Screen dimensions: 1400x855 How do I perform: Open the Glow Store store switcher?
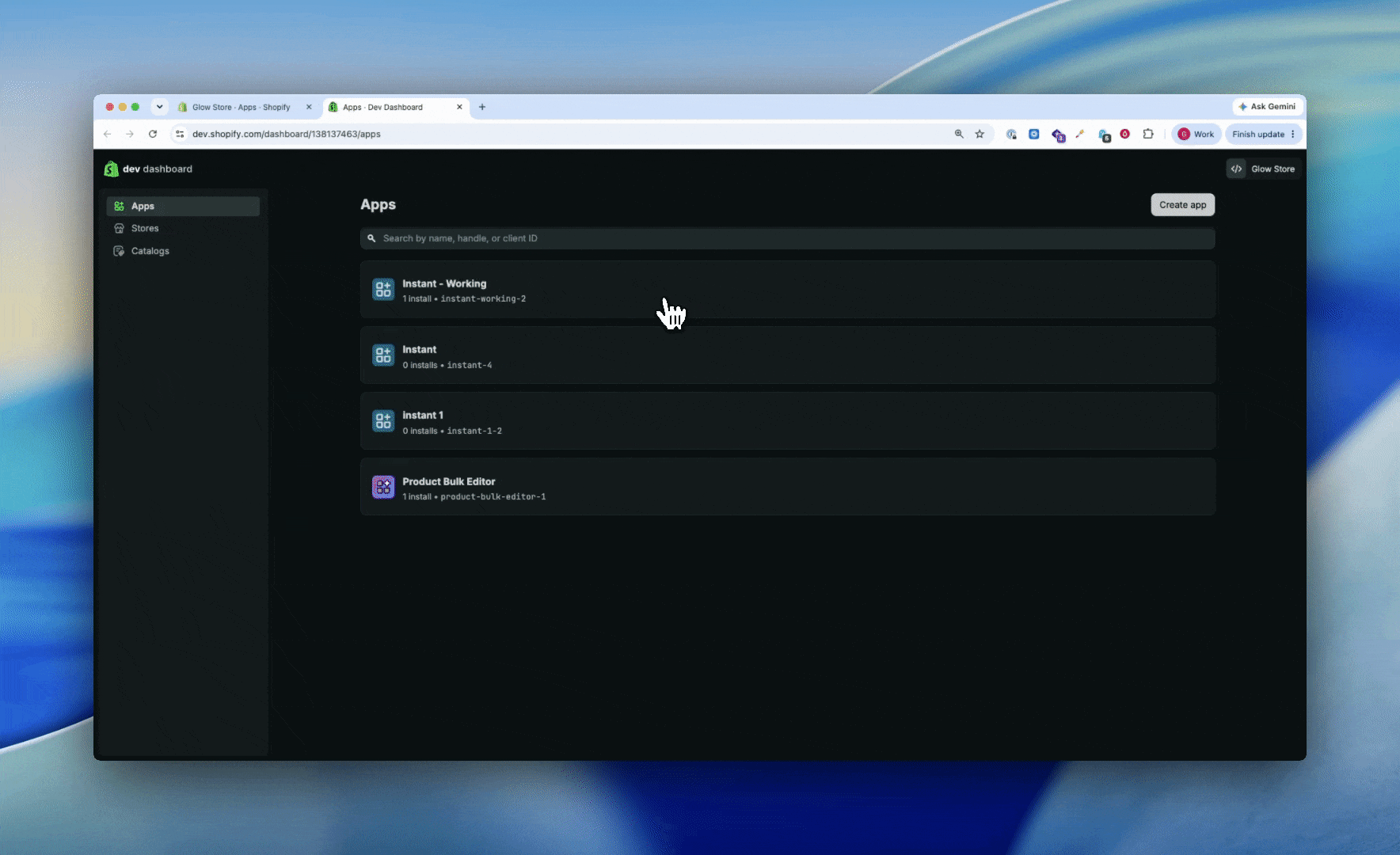point(1263,169)
